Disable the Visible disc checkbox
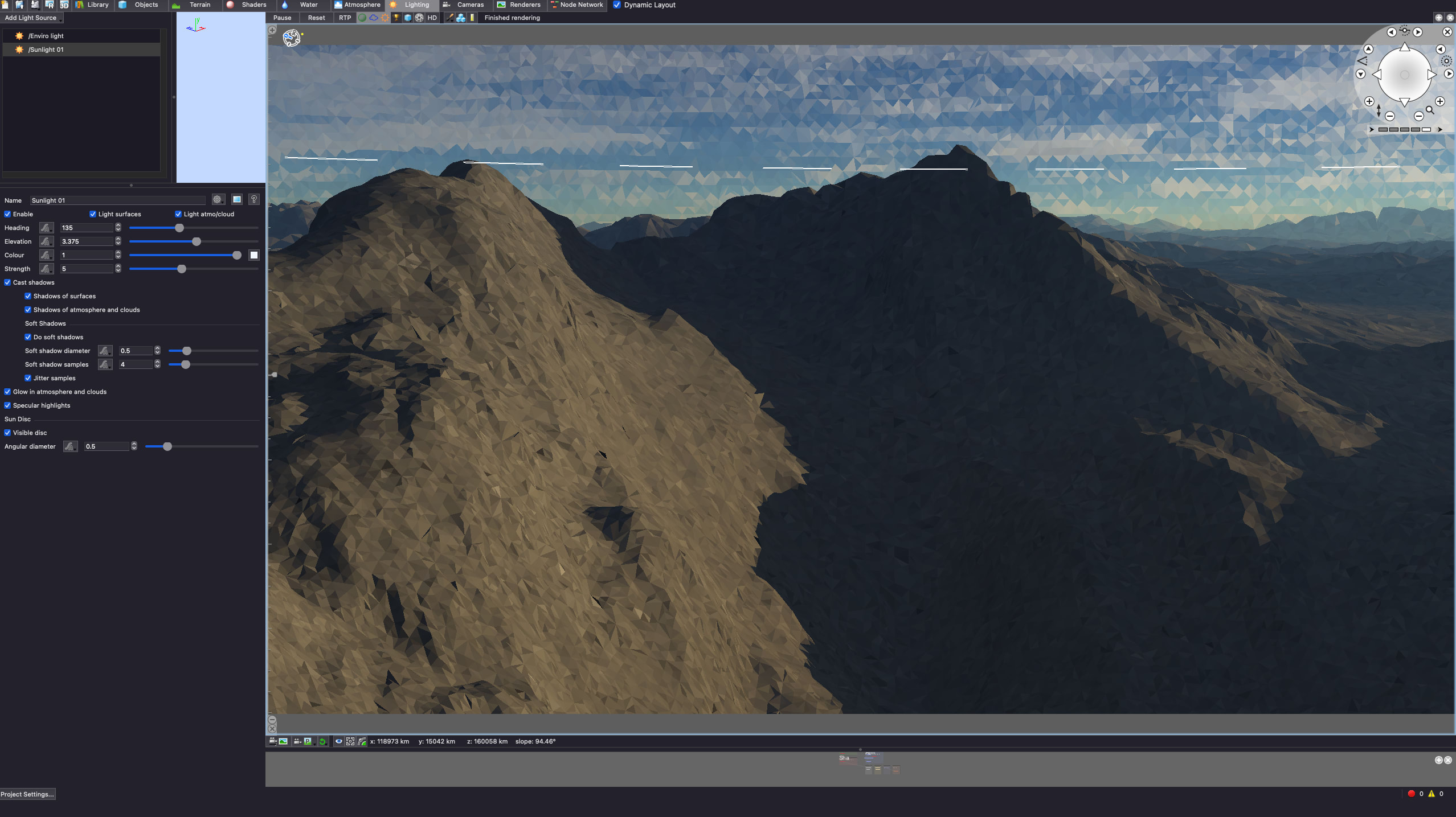1456x817 pixels. (8, 433)
